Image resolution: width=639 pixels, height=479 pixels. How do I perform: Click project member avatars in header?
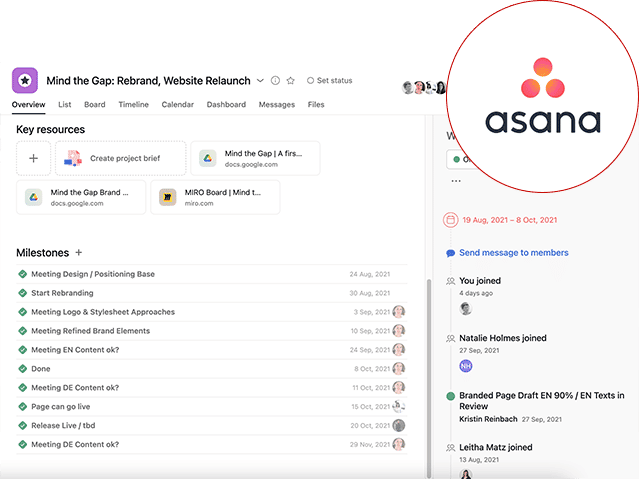coord(424,87)
